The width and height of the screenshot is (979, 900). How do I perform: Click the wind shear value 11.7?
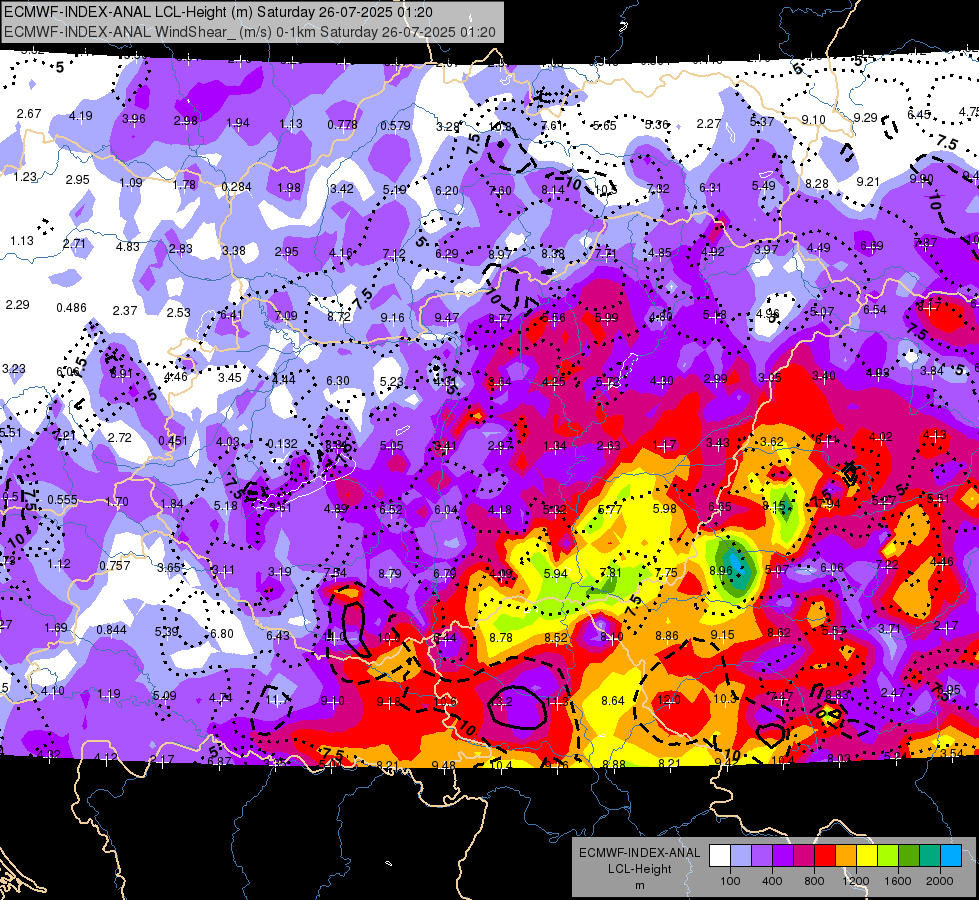tap(277, 700)
